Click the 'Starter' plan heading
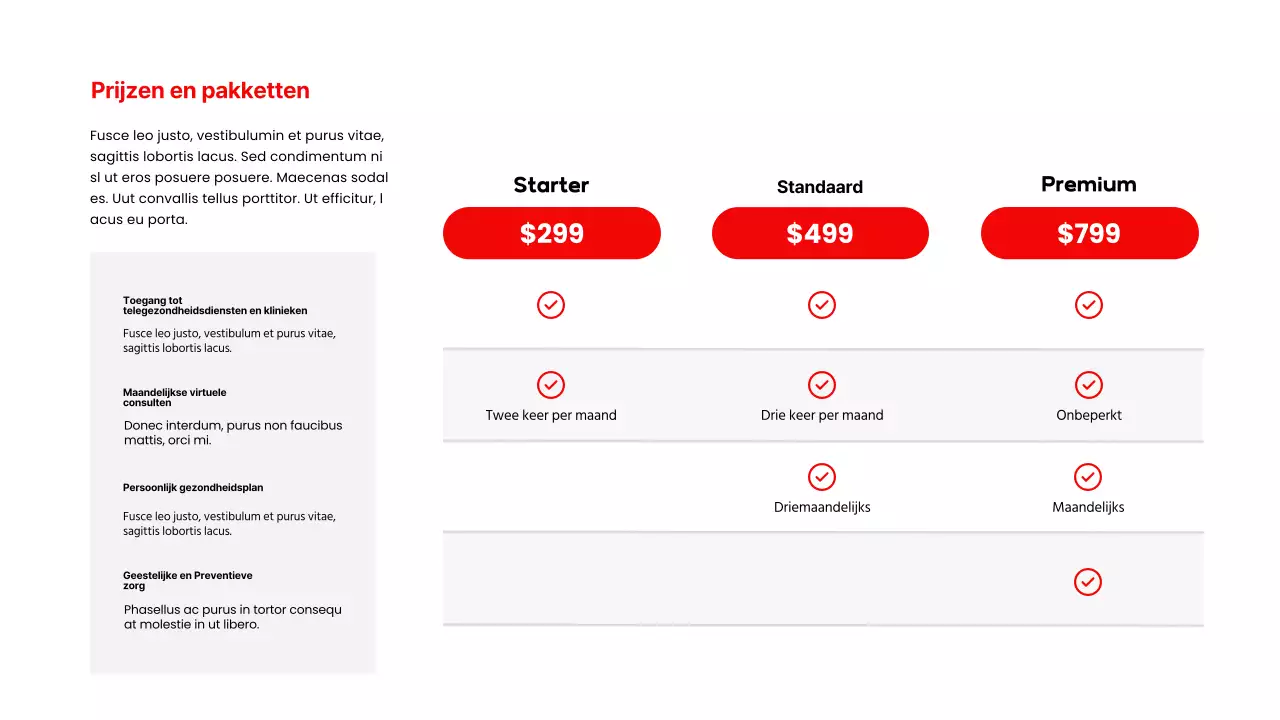 coord(551,185)
